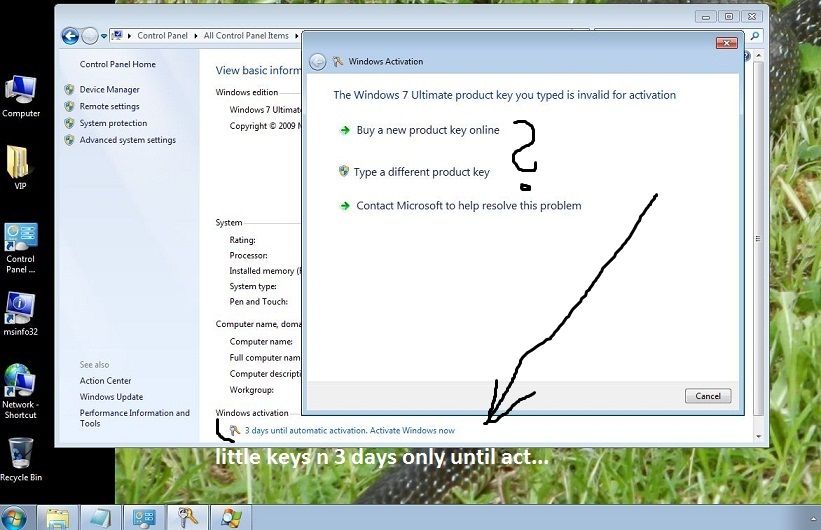Open Action Center under See also
Viewport: 821px width, 530px height.
pyautogui.click(x=105, y=381)
